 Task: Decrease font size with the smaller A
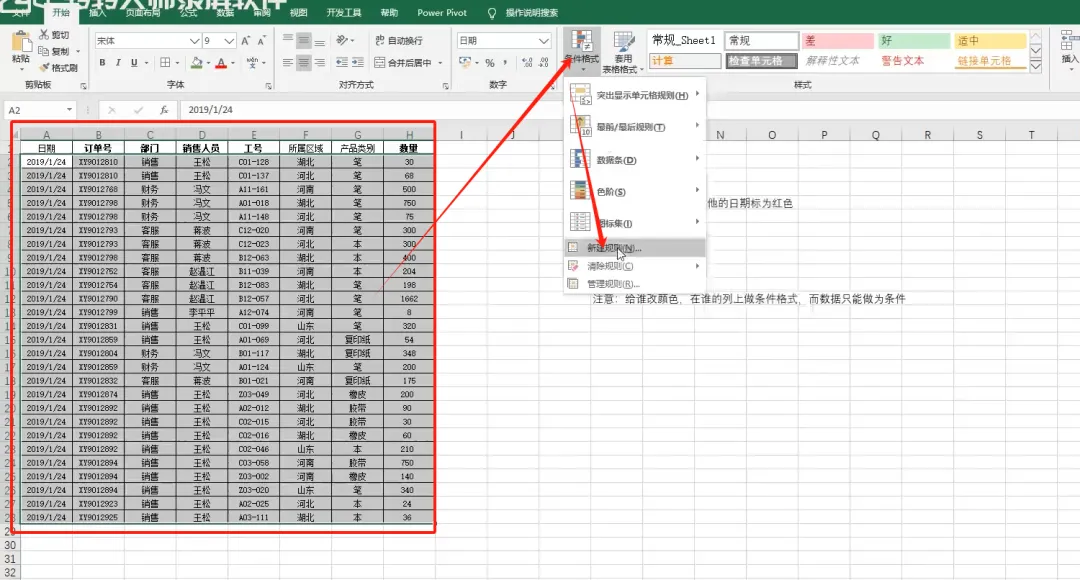click(262, 41)
